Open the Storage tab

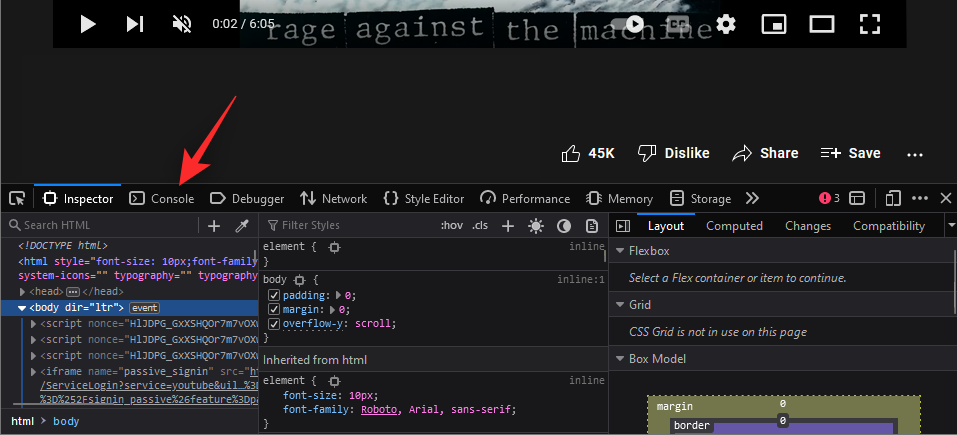700,198
